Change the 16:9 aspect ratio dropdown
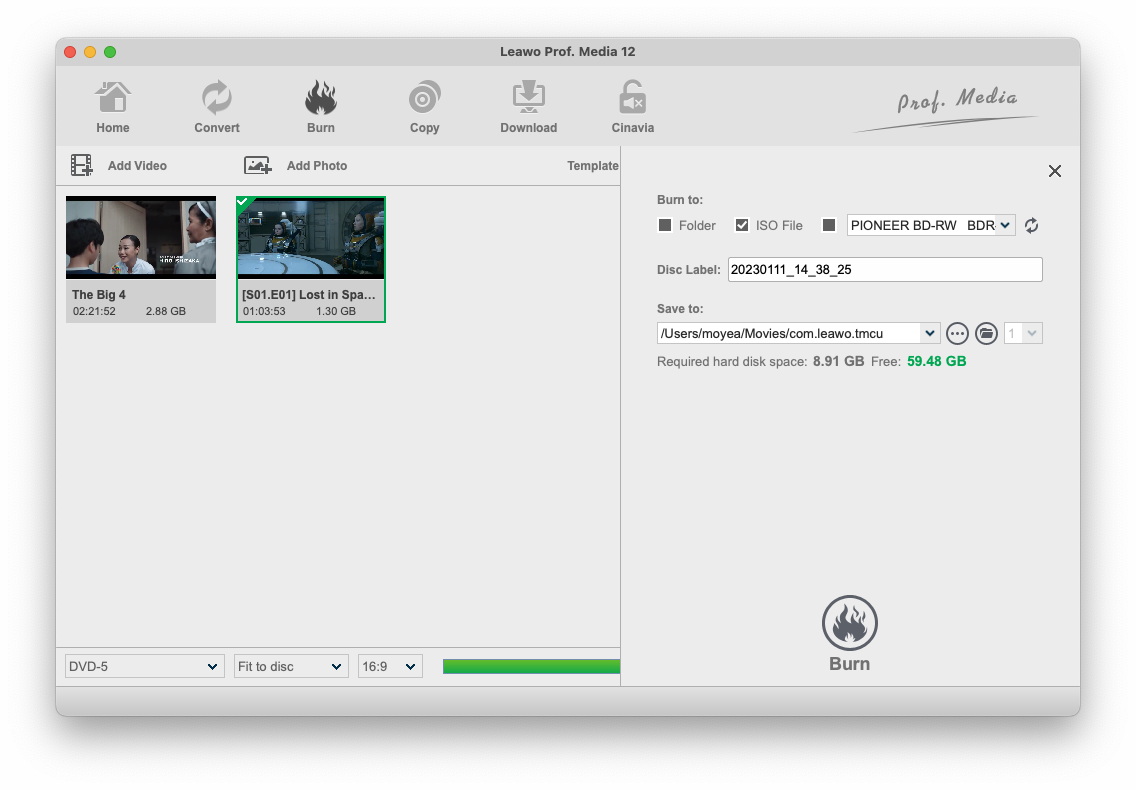Image resolution: width=1136 pixels, height=790 pixels. point(390,666)
